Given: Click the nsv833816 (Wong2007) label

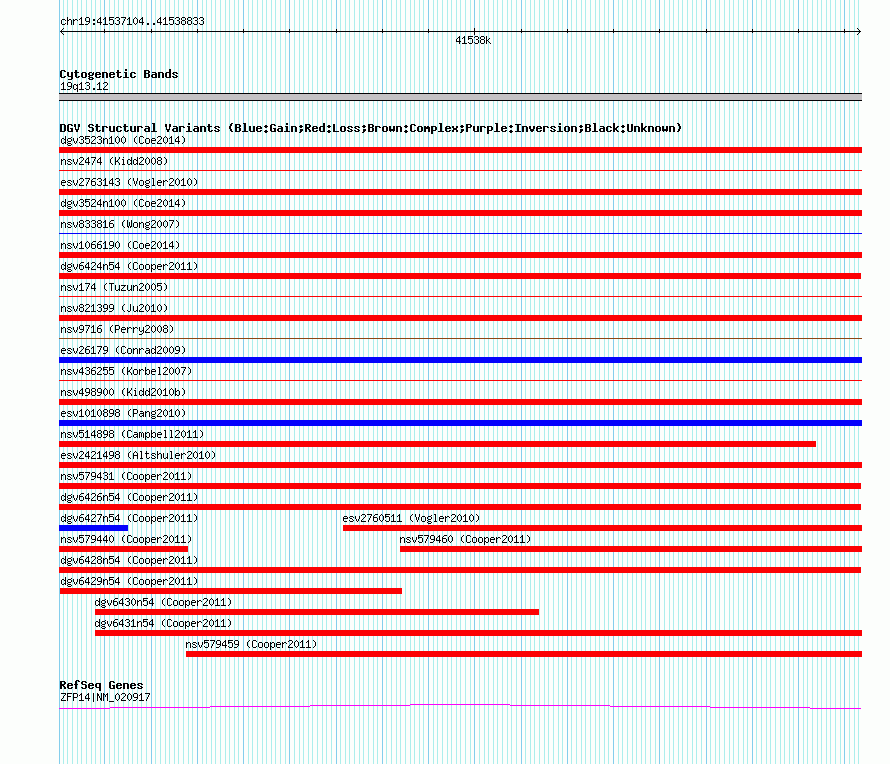Looking at the screenshot, I should pyautogui.click(x=120, y=224).
